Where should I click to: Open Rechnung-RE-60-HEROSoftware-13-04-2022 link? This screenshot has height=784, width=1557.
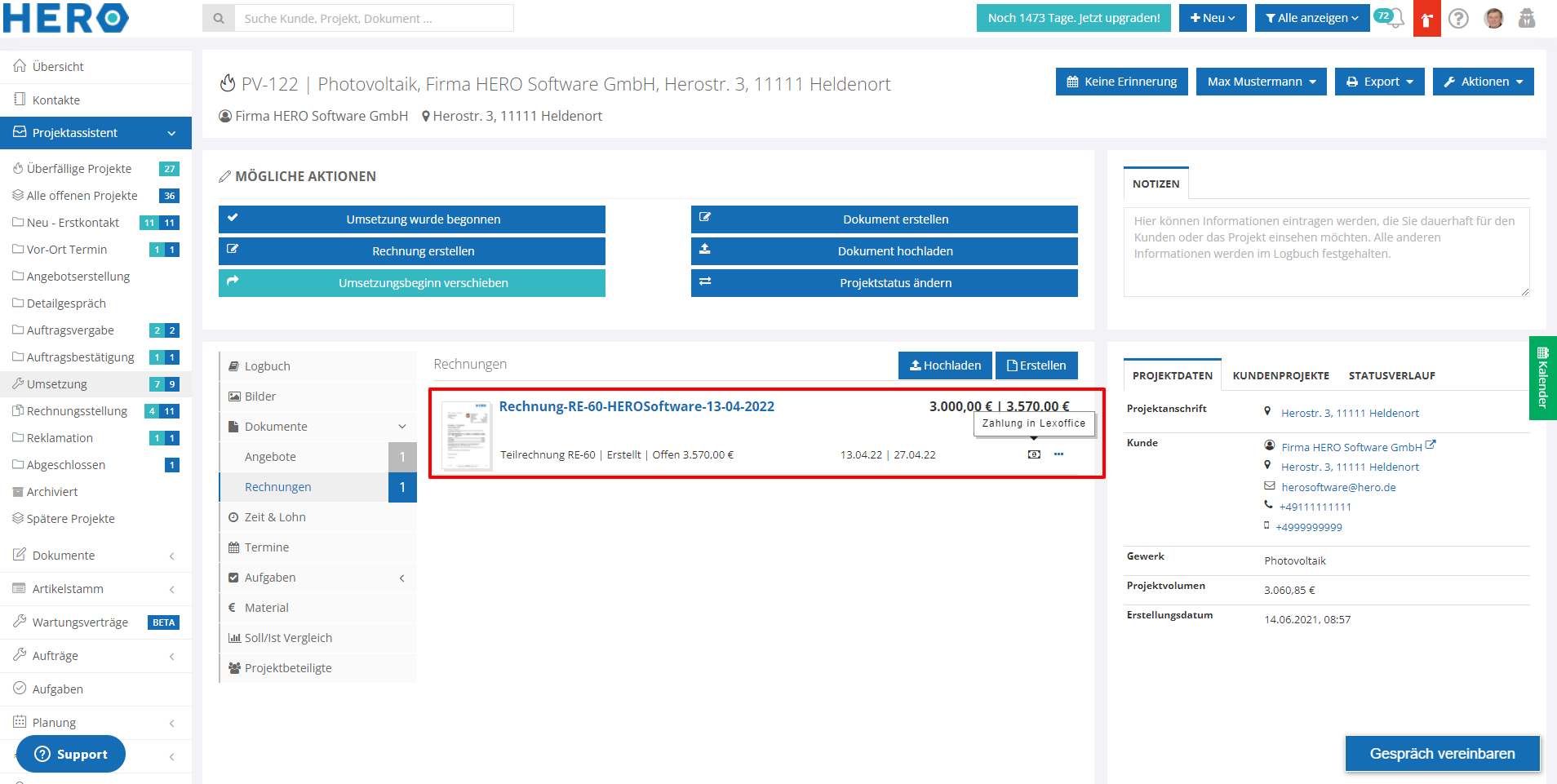[637, 406]
